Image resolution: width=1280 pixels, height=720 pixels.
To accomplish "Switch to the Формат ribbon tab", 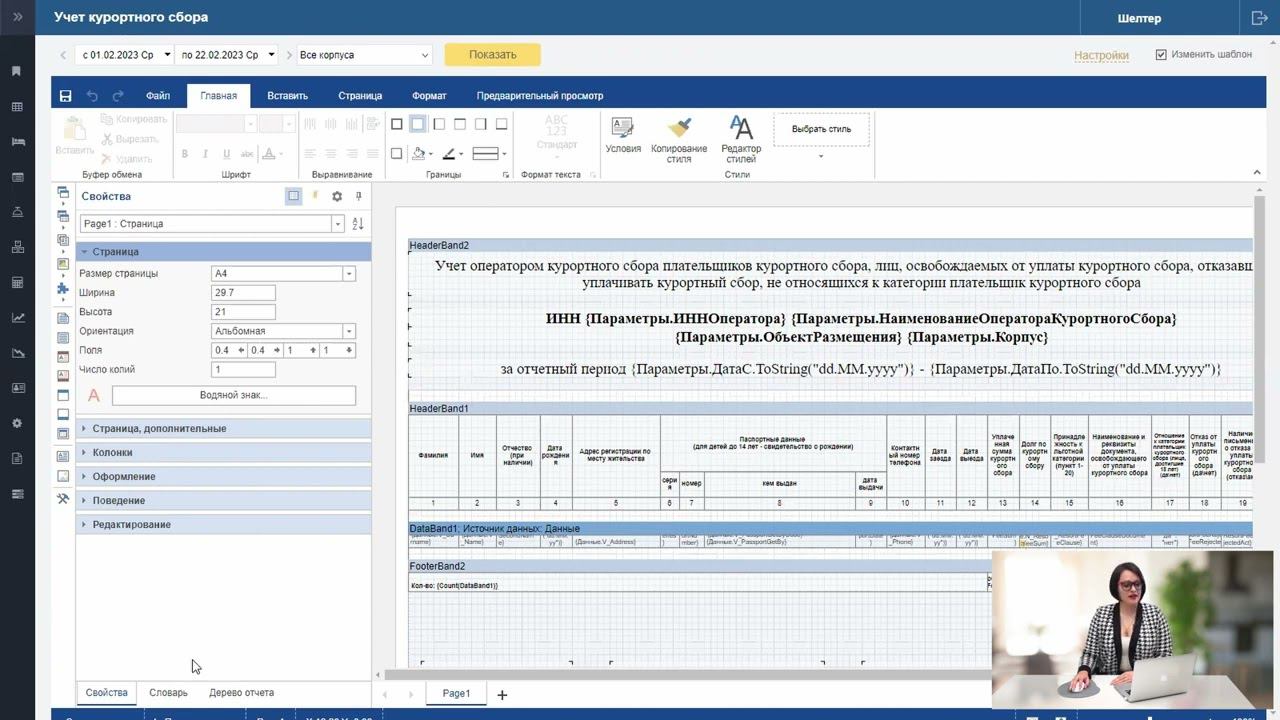I will point(429,96).
